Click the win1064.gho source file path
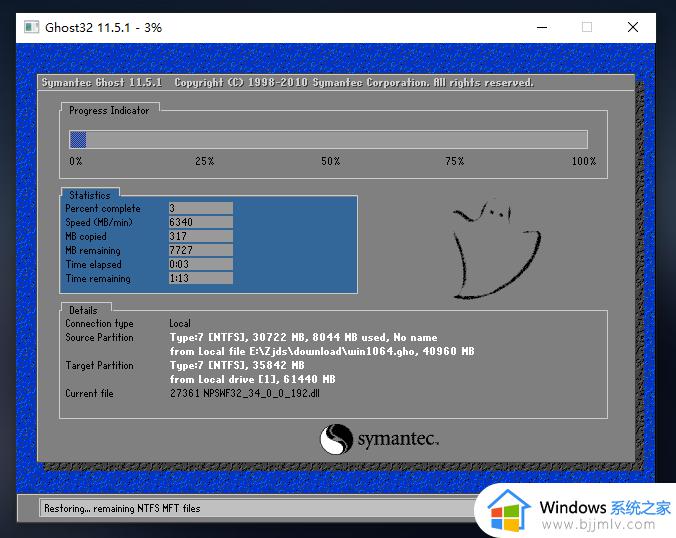 tap(322, 351)
